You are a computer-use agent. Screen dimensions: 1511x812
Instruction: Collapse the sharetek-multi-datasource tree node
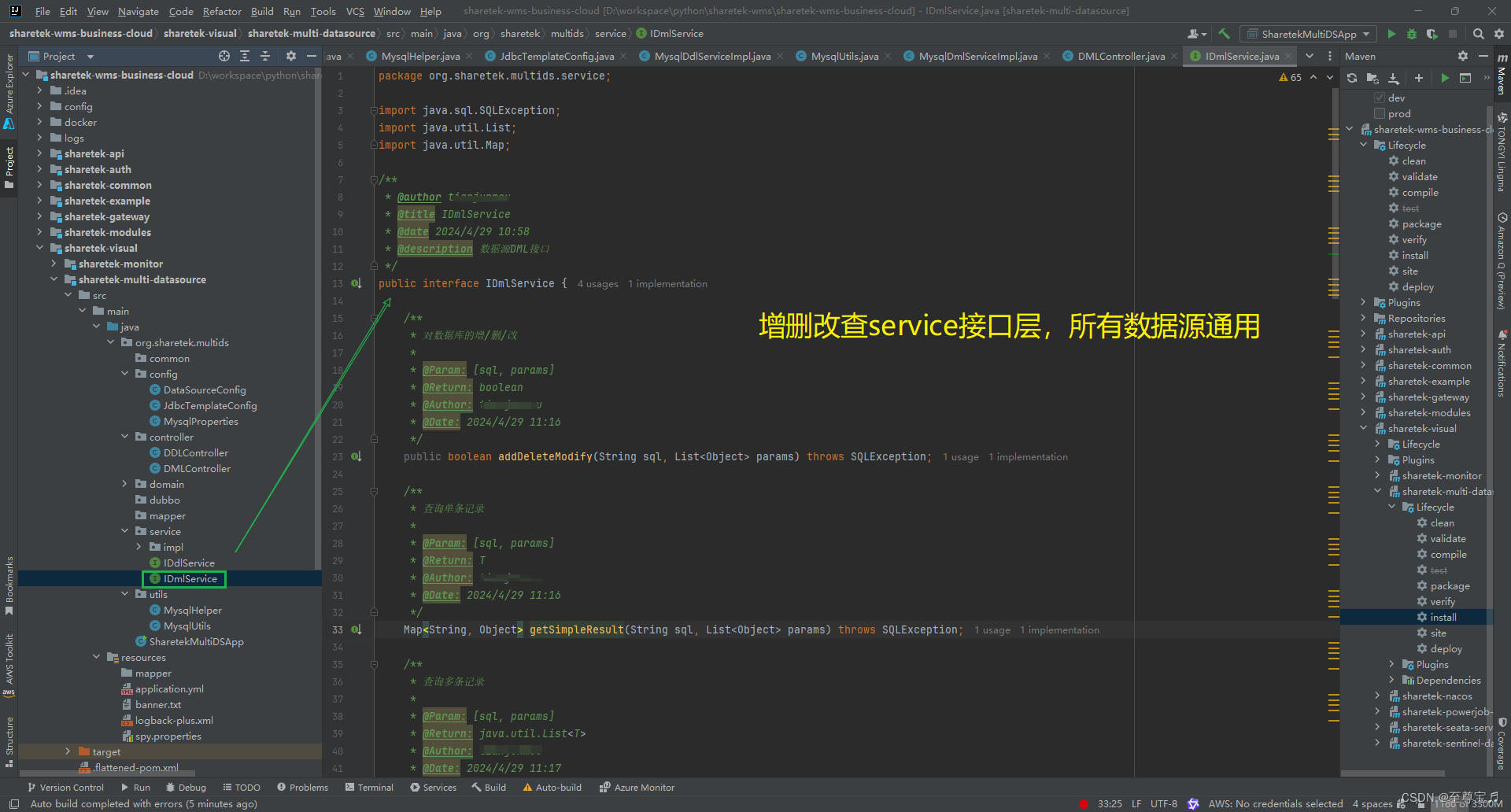(x=54, y=279)
